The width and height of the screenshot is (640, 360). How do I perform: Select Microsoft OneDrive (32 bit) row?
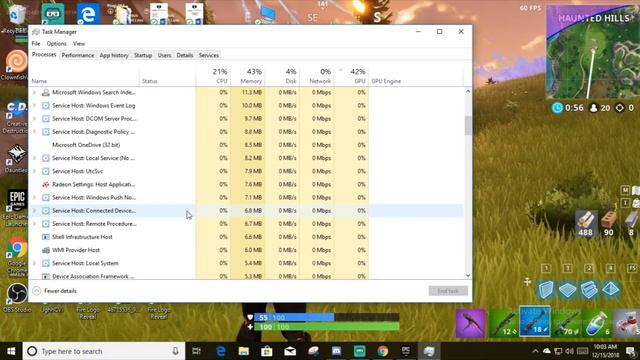click(247, 145)
